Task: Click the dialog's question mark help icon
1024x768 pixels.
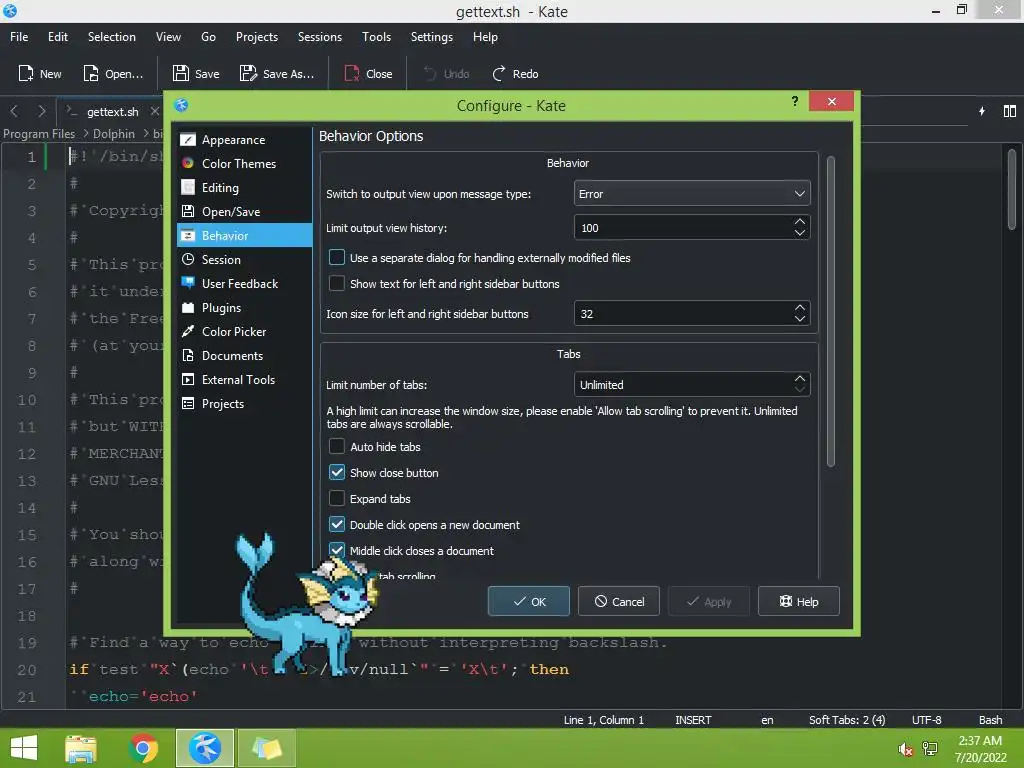Action: pos(795,101)
